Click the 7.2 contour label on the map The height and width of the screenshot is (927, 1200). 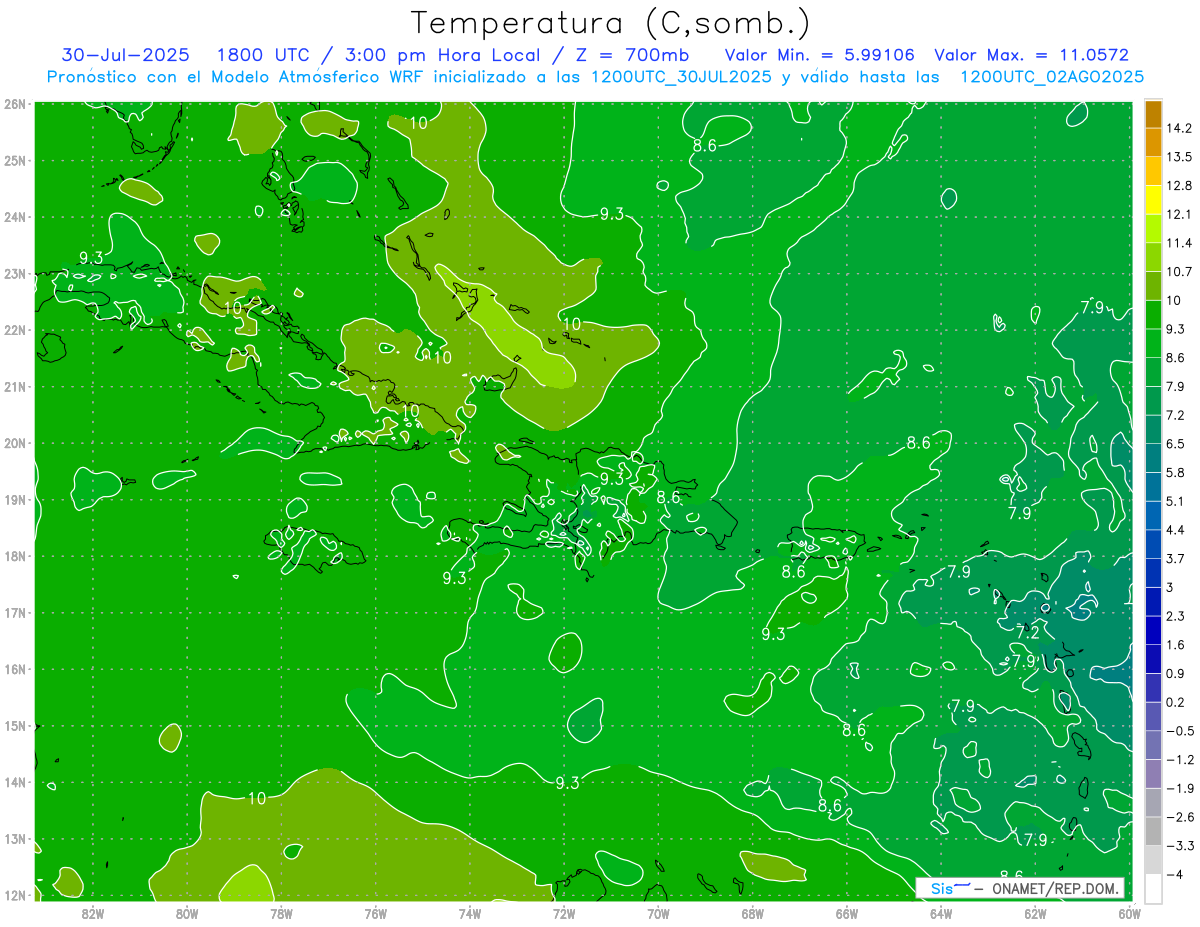1028,633
